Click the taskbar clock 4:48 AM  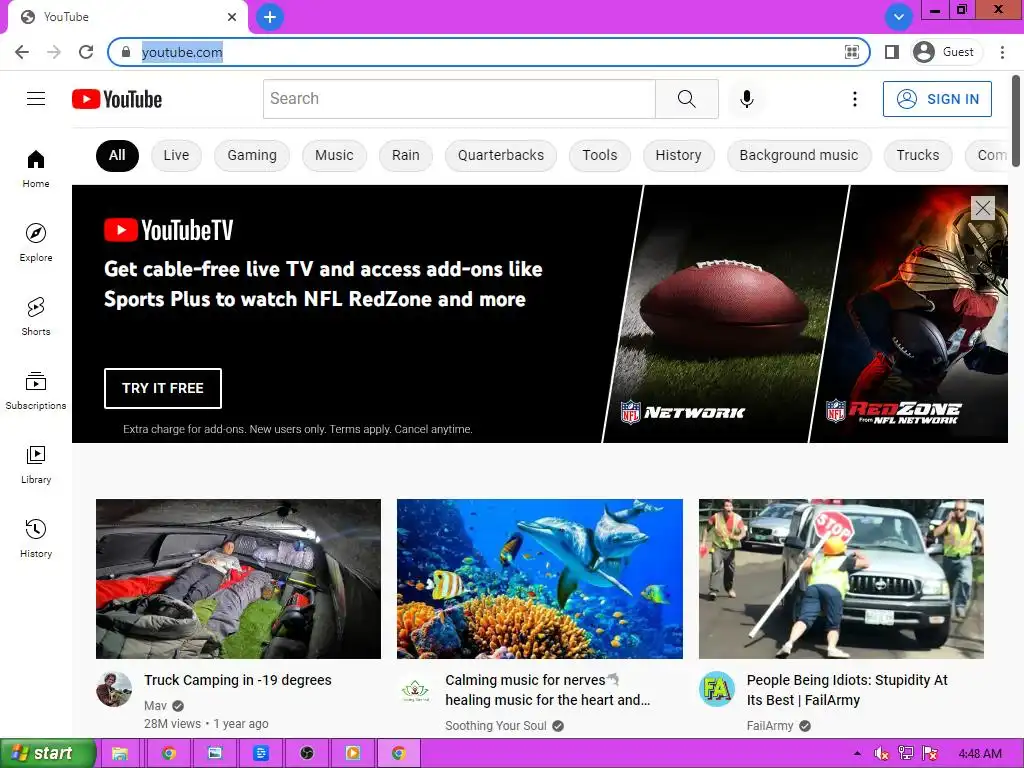click(980, 753)
